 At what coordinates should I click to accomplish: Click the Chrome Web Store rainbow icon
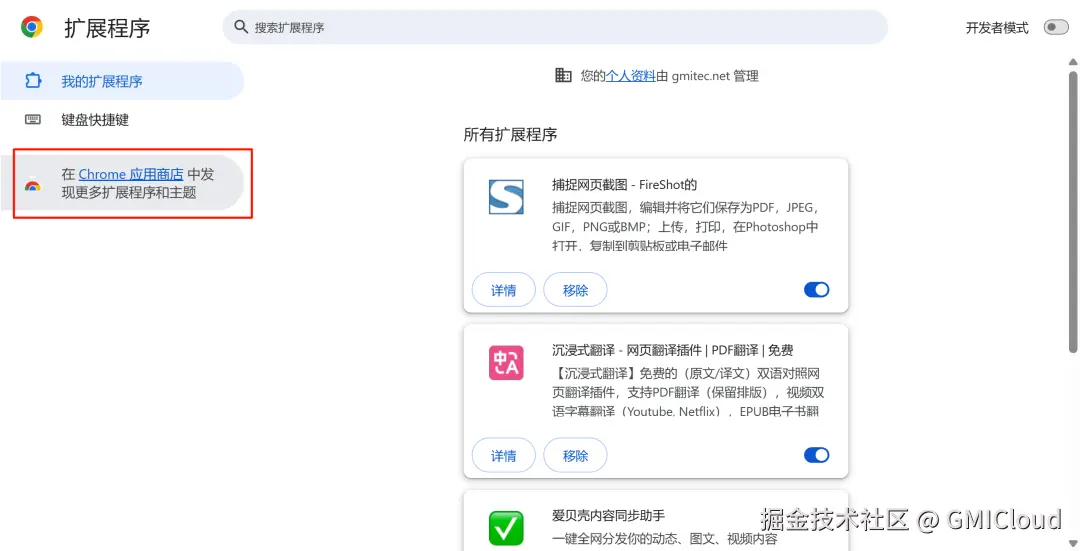[32, 185]
